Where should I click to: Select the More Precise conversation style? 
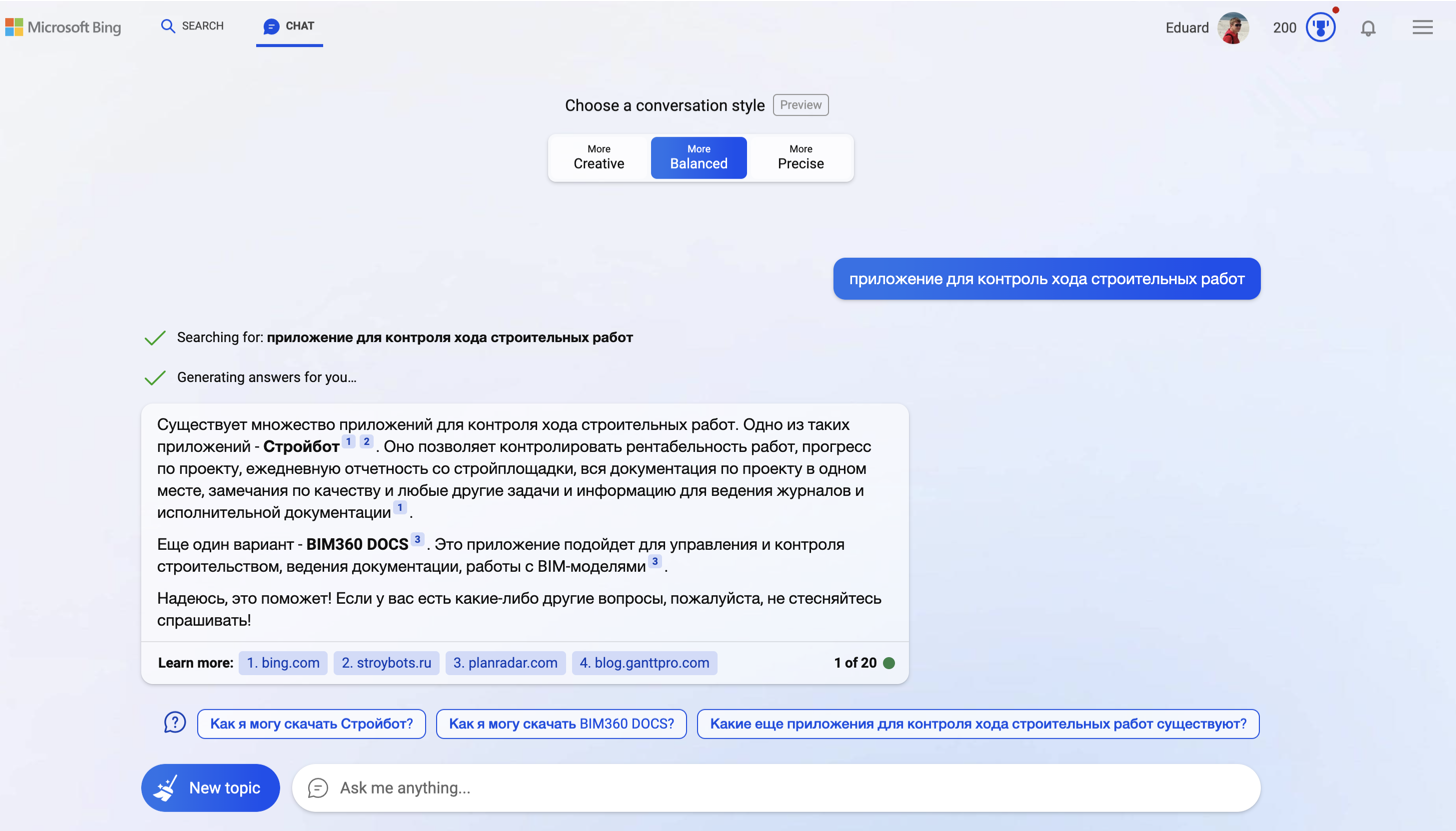800,157
